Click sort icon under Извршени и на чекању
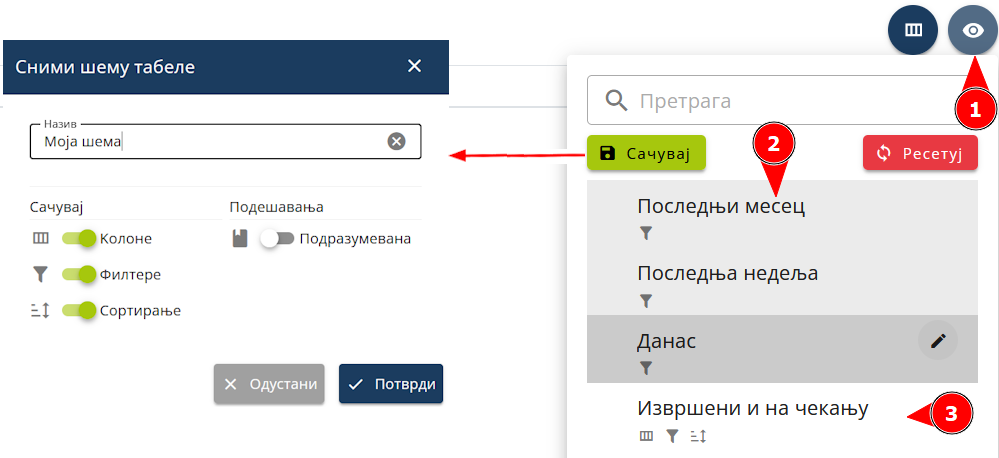 coord(697,436)
